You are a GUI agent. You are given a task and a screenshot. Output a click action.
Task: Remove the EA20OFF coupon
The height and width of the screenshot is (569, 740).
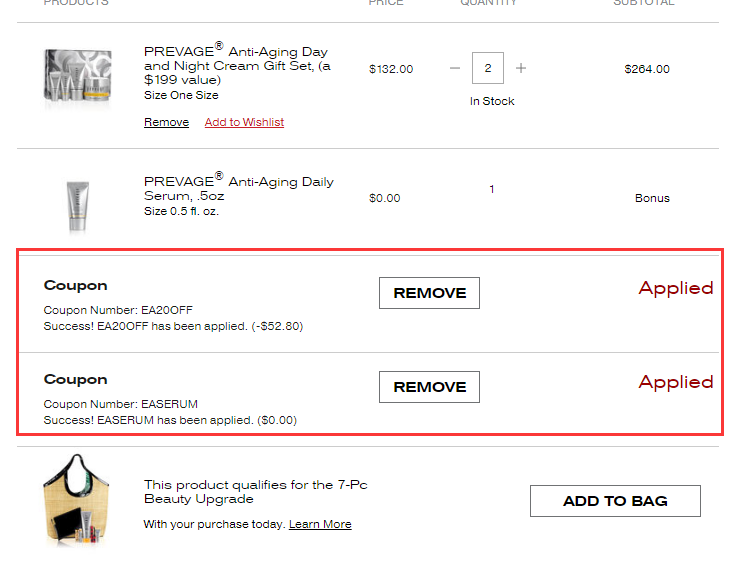(x=429, y=293)
